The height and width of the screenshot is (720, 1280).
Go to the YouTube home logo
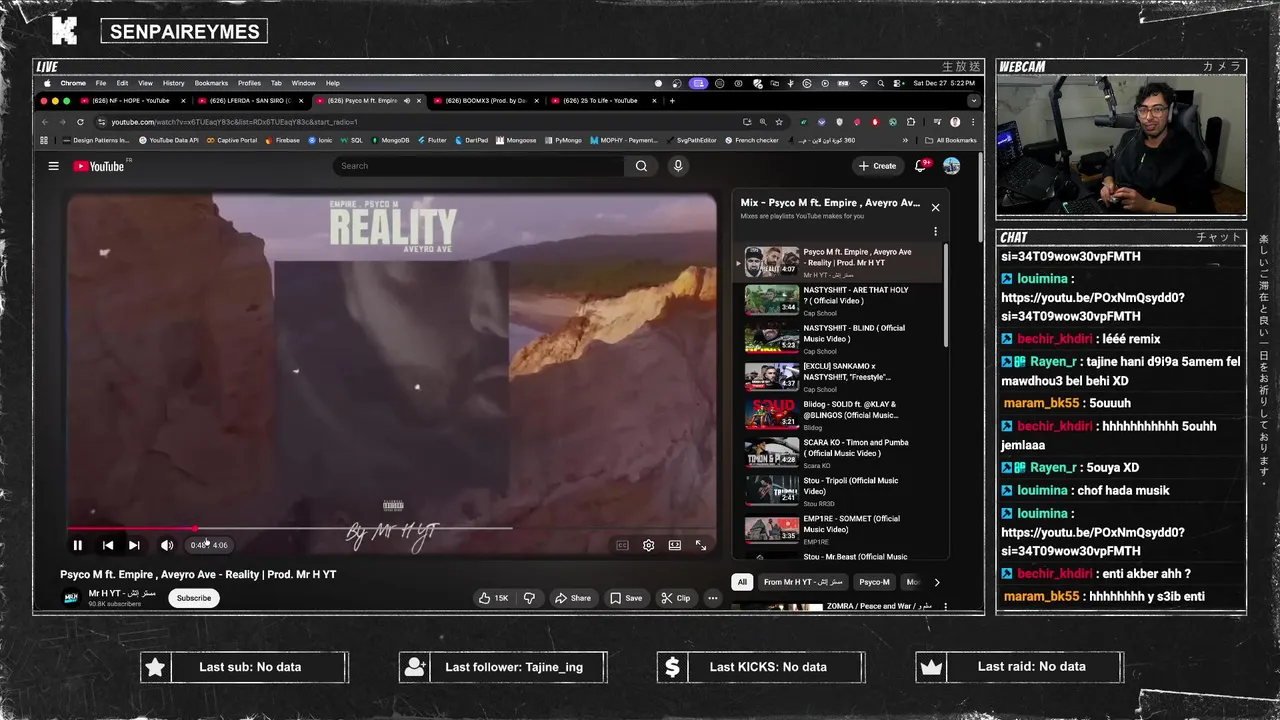coord(99,166)
